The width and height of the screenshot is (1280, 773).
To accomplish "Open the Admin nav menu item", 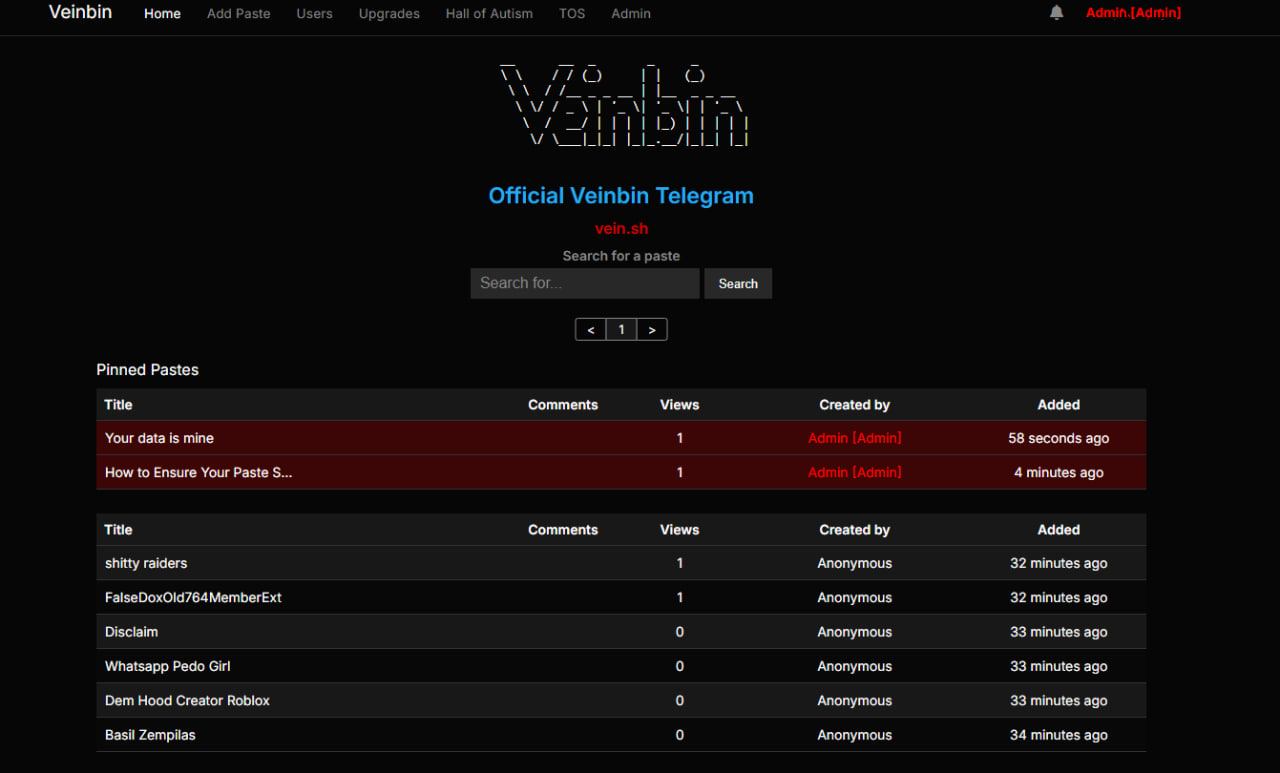I will (631, 14).
